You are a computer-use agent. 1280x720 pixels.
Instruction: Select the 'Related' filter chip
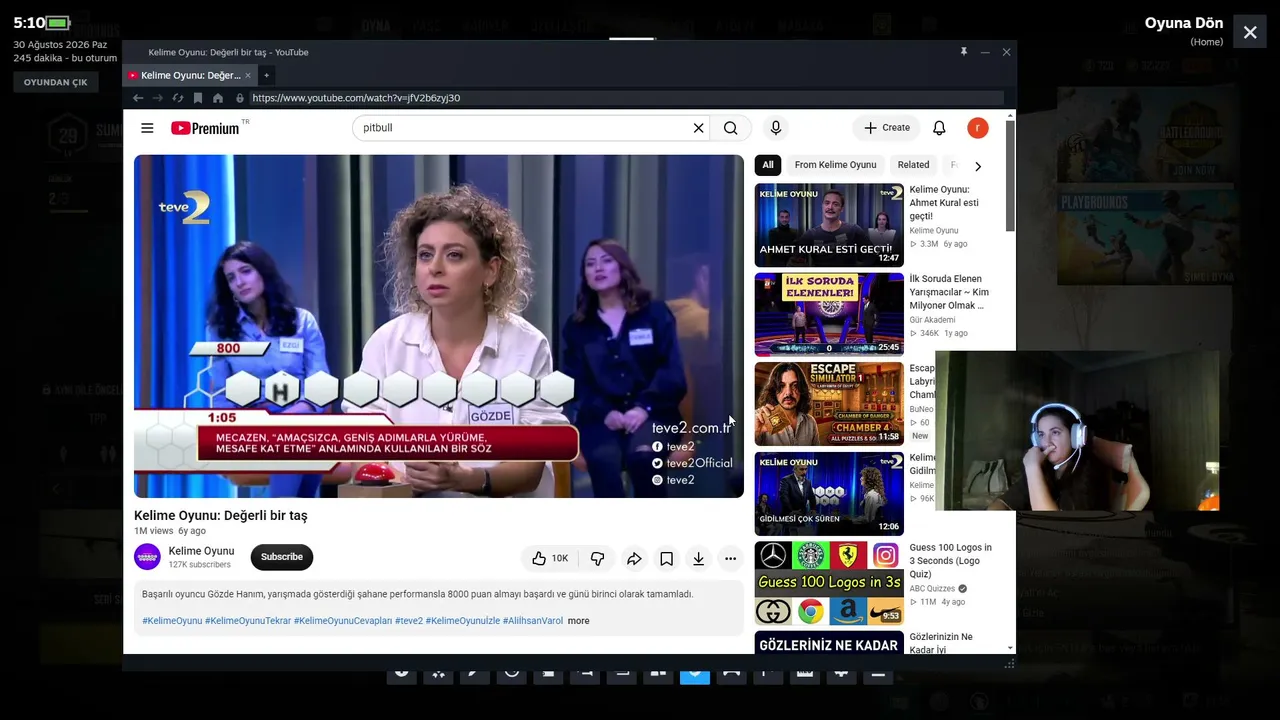tap(913, 165)
